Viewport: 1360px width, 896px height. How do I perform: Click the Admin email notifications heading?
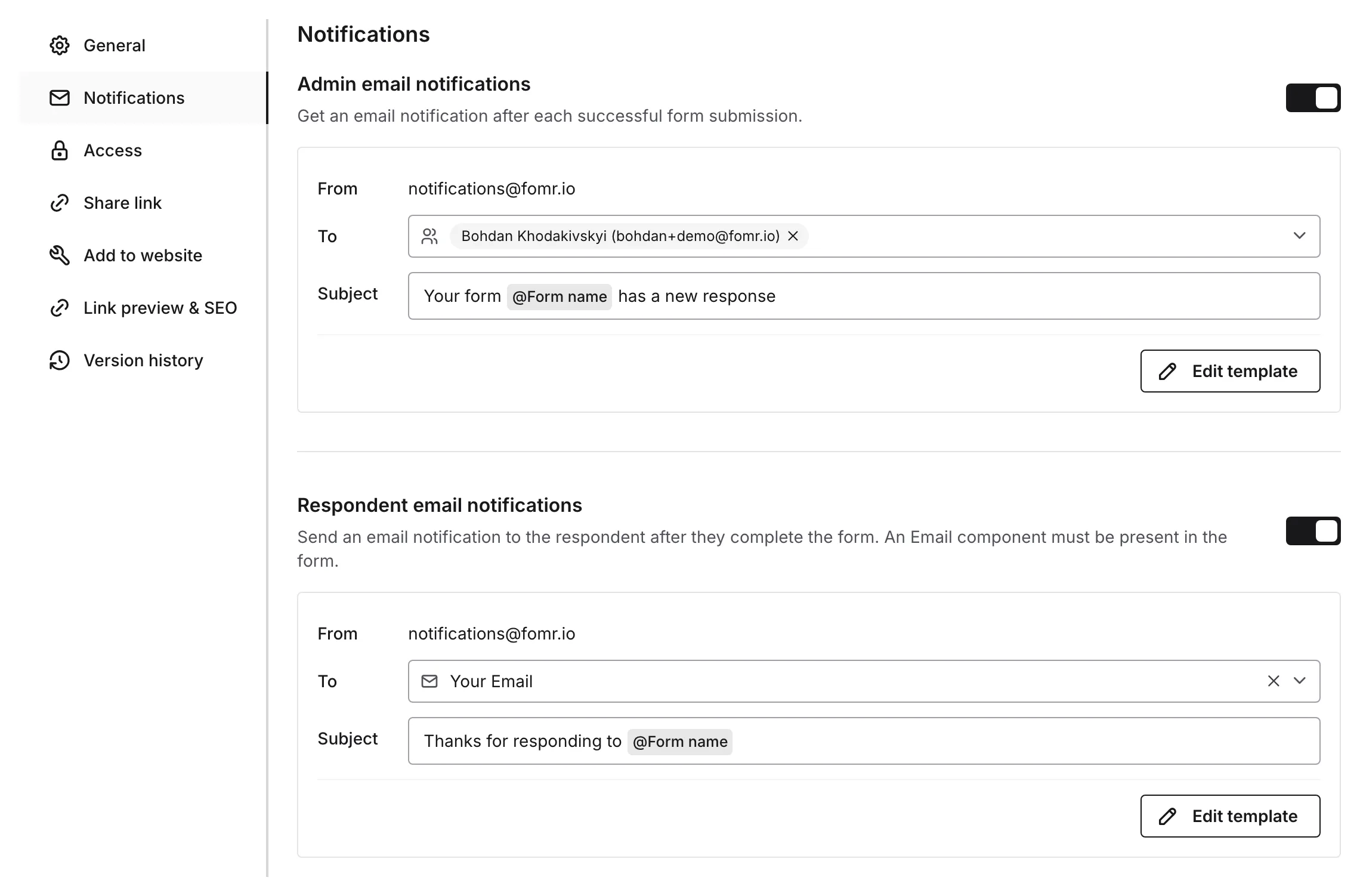414,84
